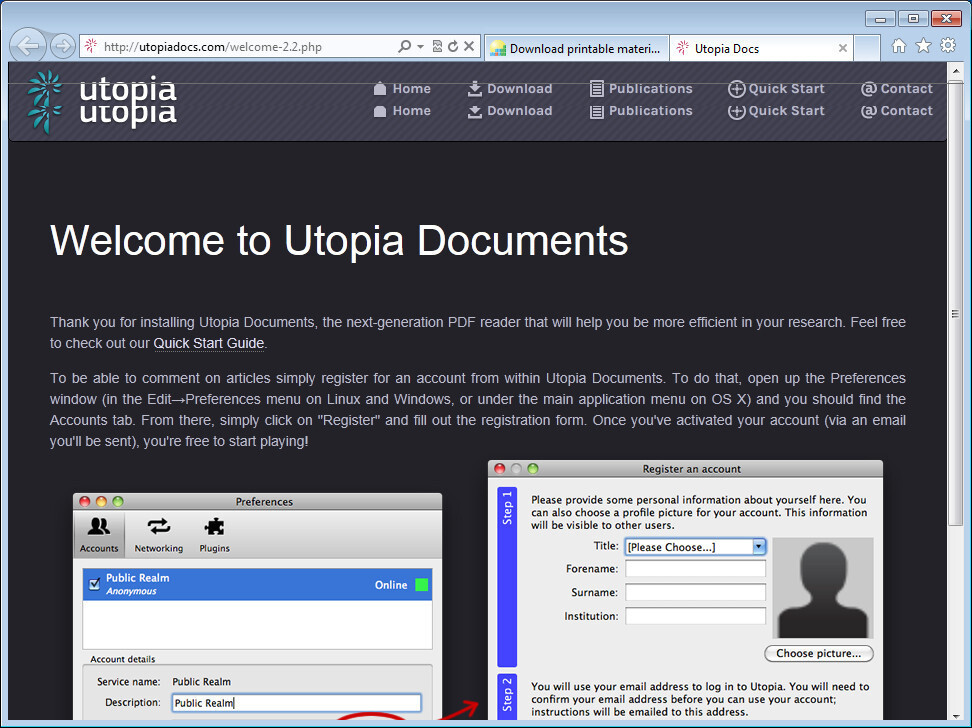972x728 pixels.
Task: Open Favorites with the star icon
Action: tap(924, 46)
